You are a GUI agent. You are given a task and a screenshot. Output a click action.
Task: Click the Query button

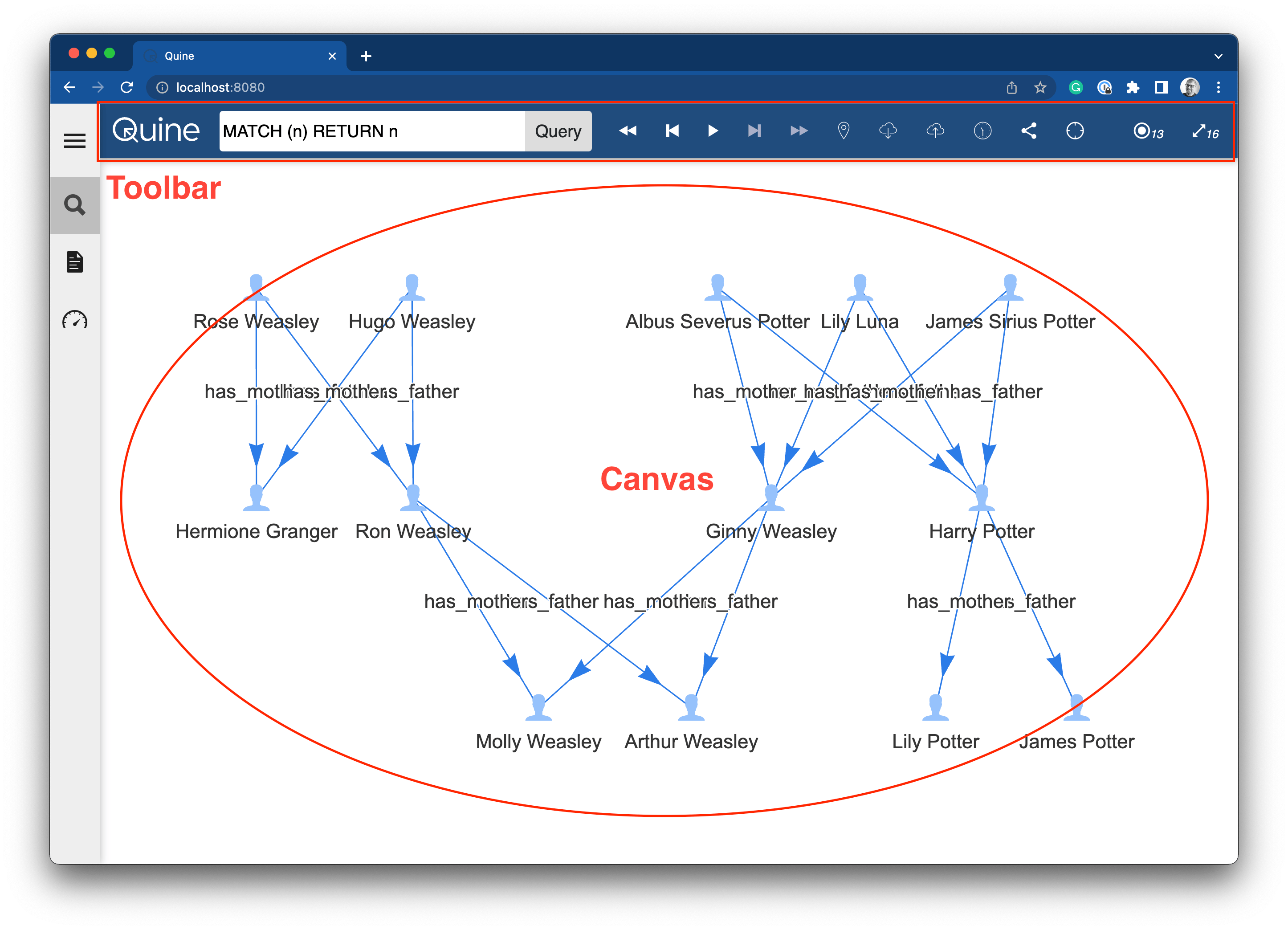pos(558,131)
